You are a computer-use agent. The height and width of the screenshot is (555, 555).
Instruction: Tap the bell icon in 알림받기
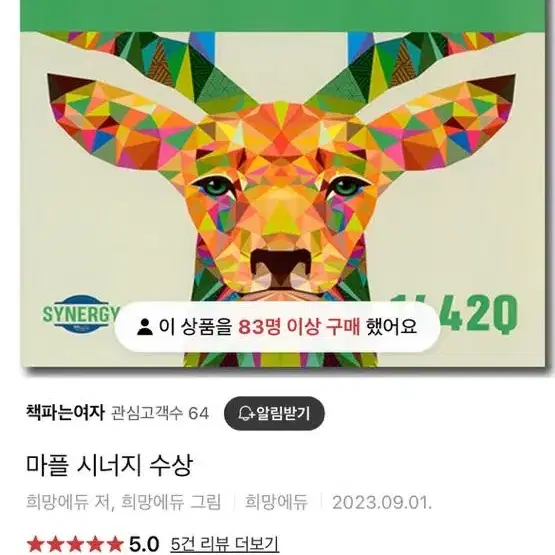click(246, 413)
